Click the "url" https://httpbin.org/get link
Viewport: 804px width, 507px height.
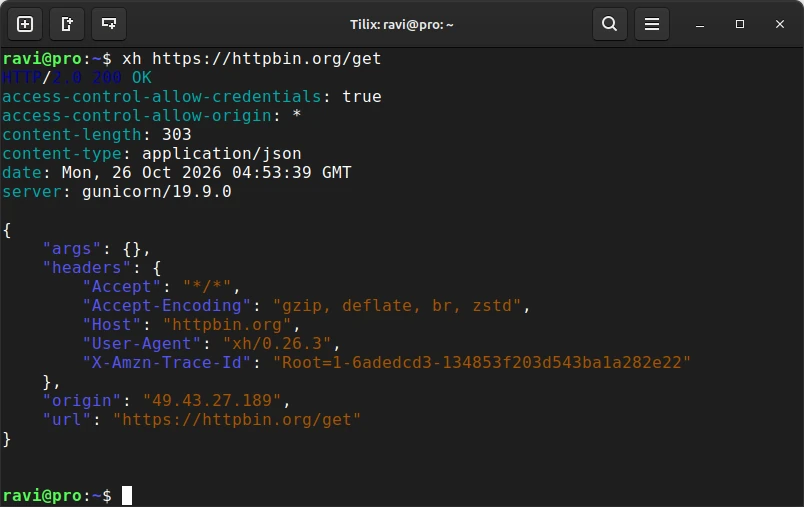(x=237, y=419)
